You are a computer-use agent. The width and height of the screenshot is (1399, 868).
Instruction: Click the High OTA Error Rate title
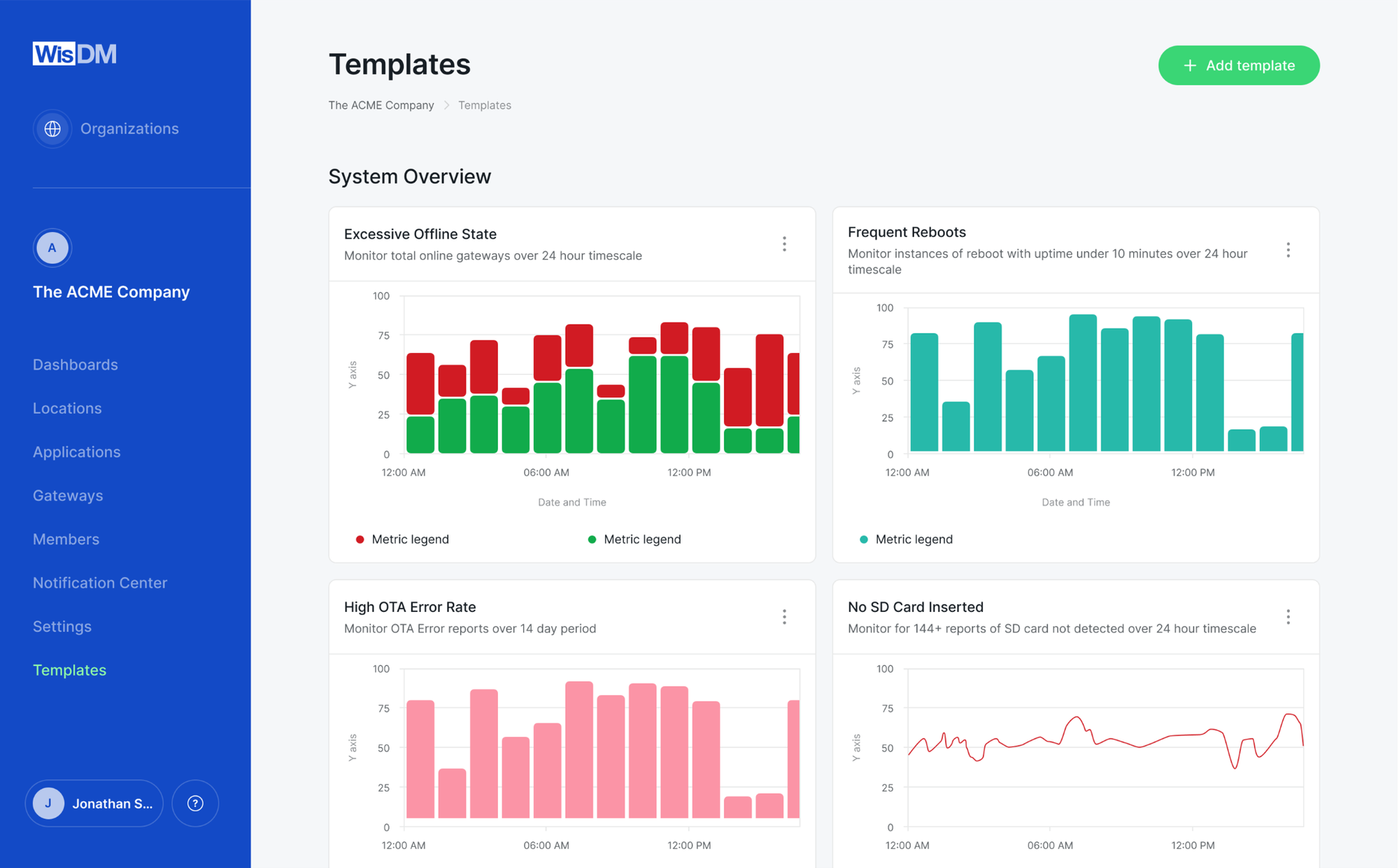point(410,606)
